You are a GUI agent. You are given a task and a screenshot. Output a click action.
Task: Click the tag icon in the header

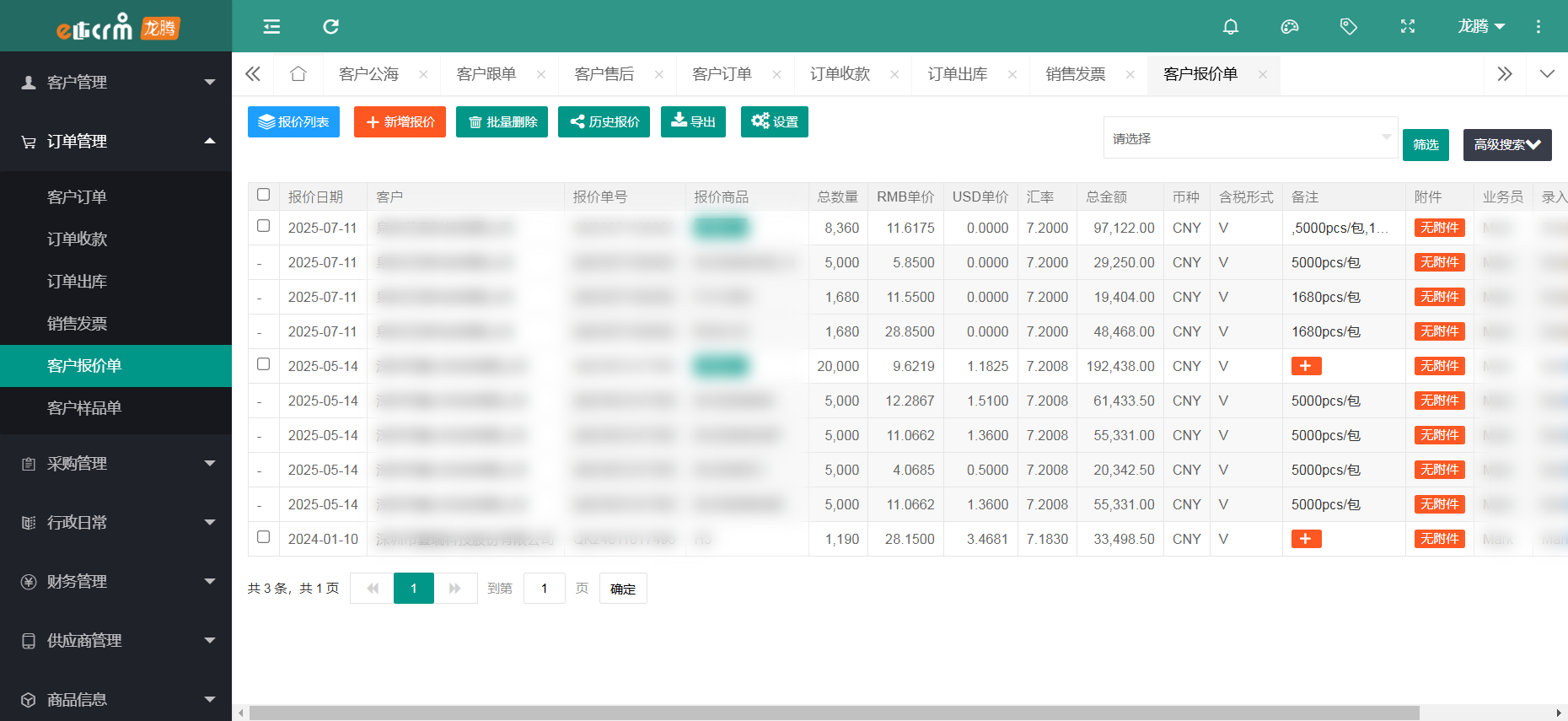tap(1348, 27)
